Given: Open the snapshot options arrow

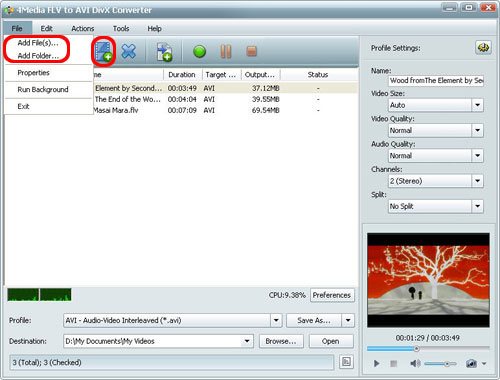Looking at the screenshot, I should click(484, 363).
